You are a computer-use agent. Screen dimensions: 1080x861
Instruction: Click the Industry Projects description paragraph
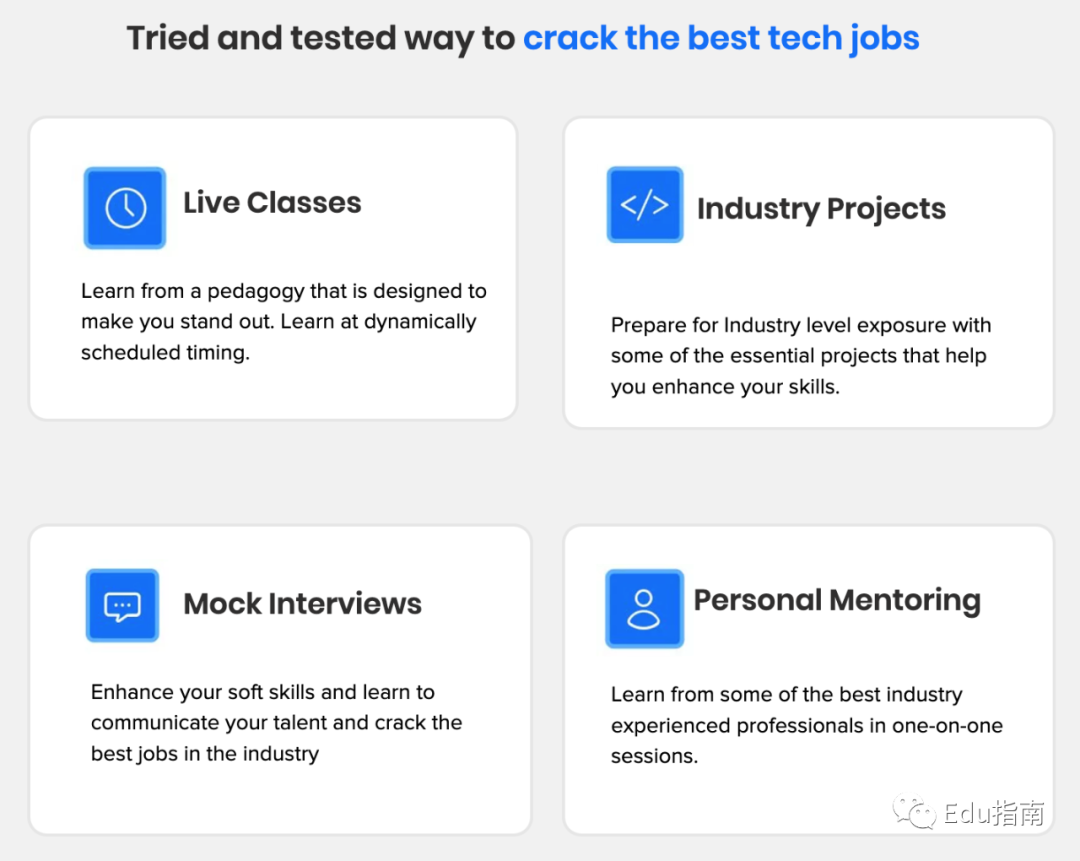pos(800,356)
